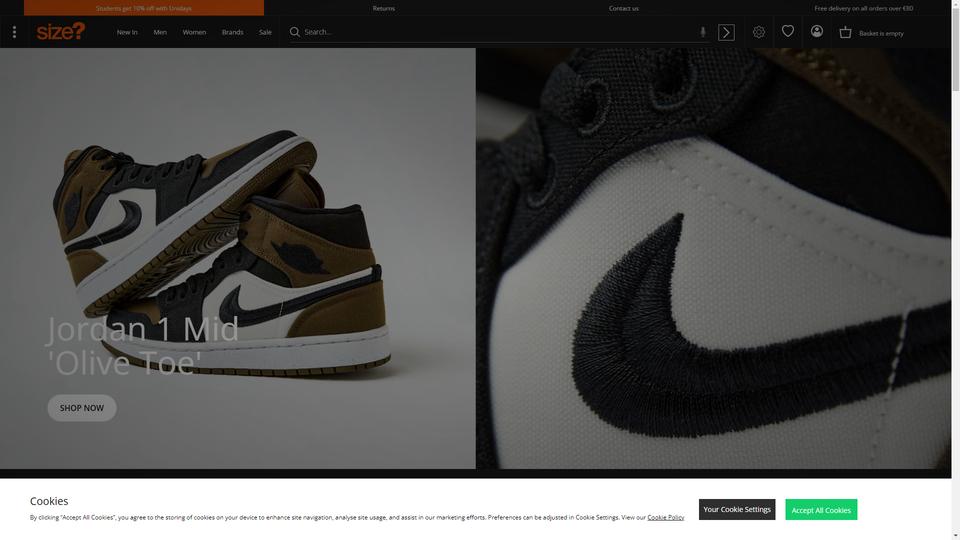Click the SHOP NOW button
960x540 pixels.
[x=82, y=408]
